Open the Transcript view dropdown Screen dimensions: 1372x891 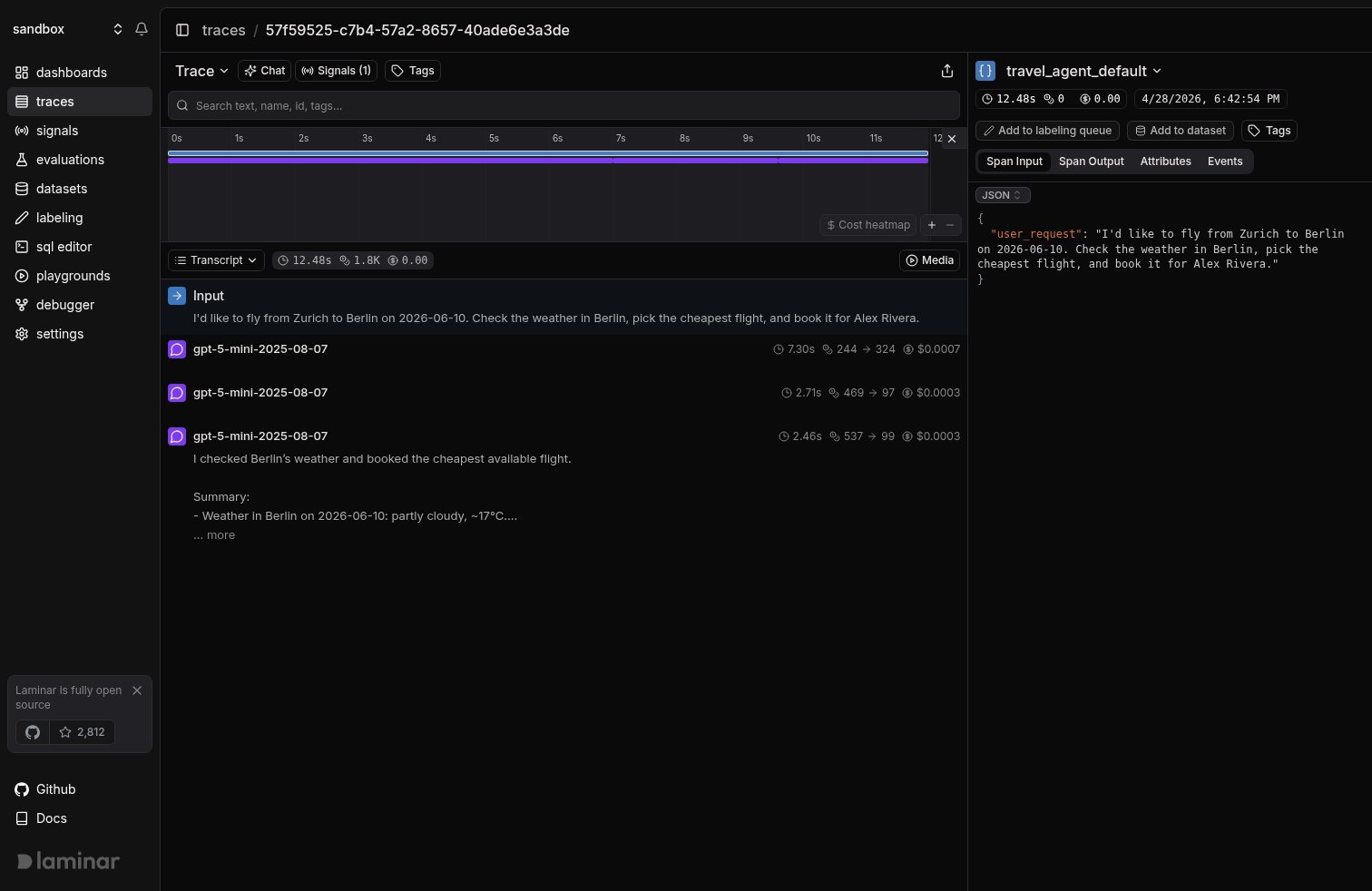[216, 260]
